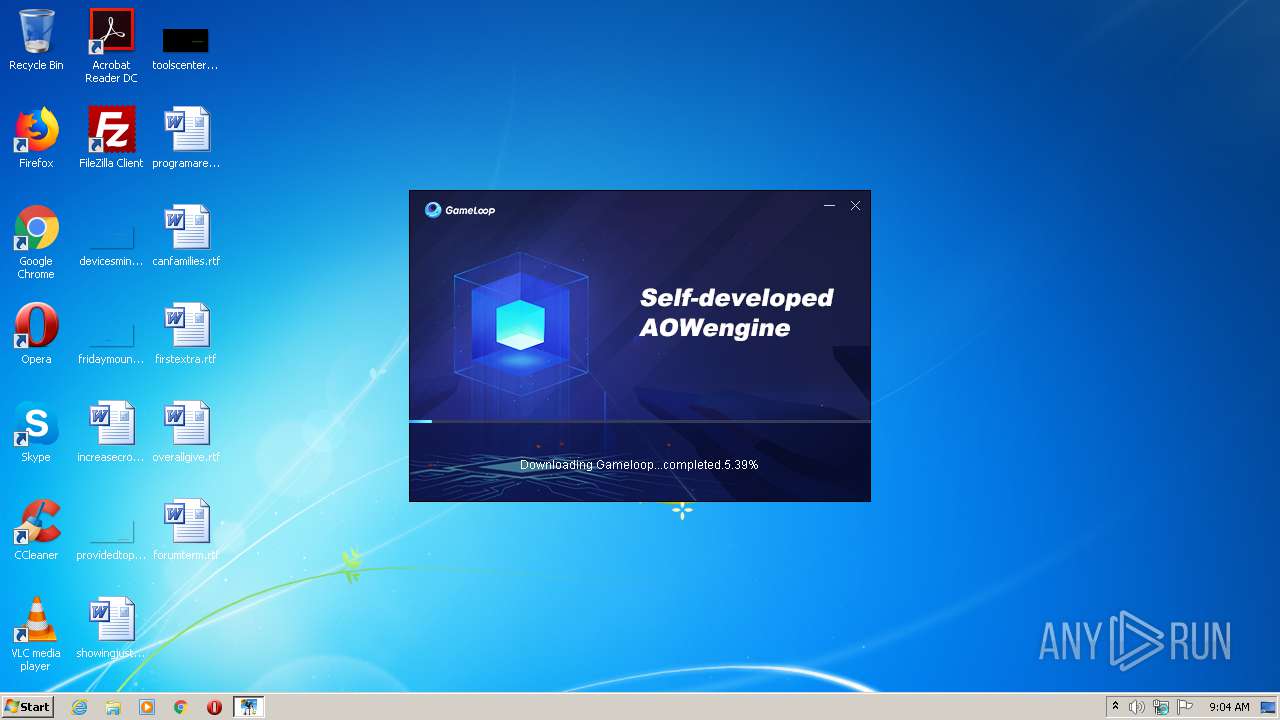Open canfamilies.rtf document

[186, 236]
